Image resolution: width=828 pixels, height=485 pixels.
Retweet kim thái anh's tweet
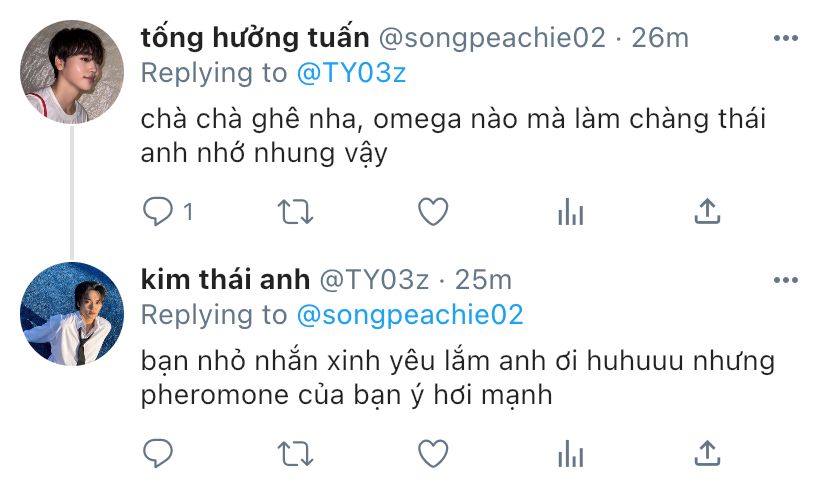click(294, 454)
